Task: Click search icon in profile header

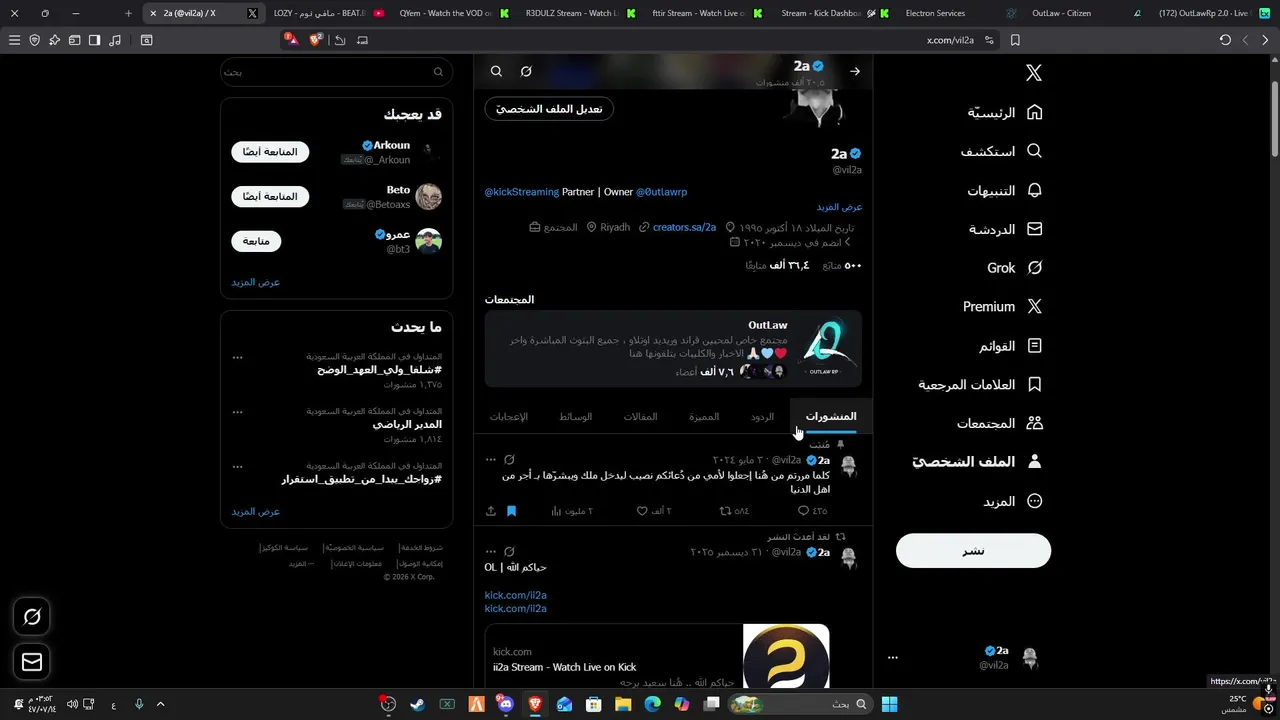Action: click(x=496, y=71)
